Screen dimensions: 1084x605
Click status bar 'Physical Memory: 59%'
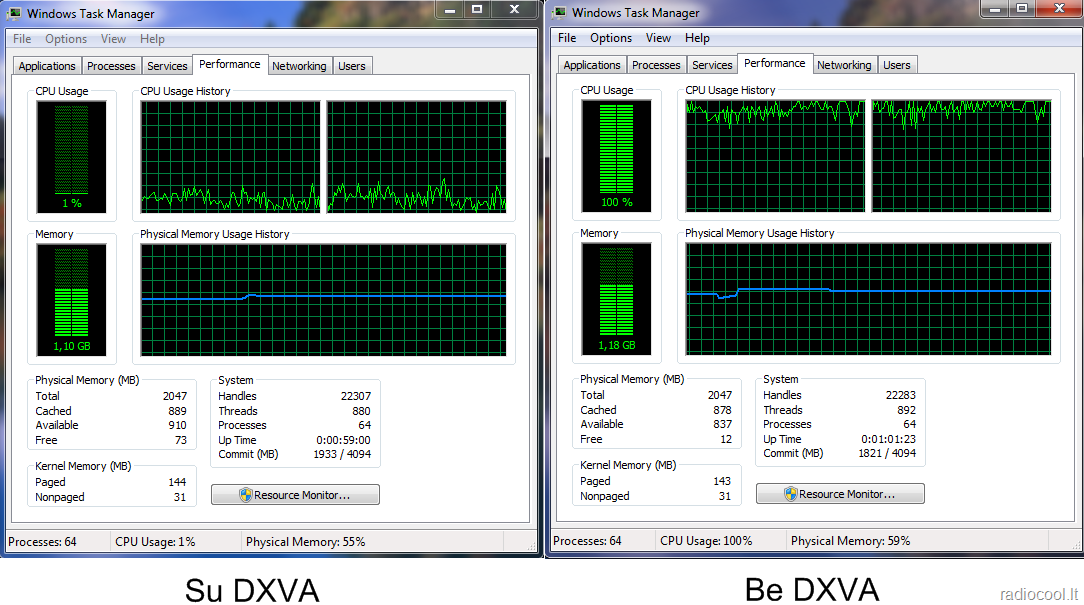pos(850,541)
